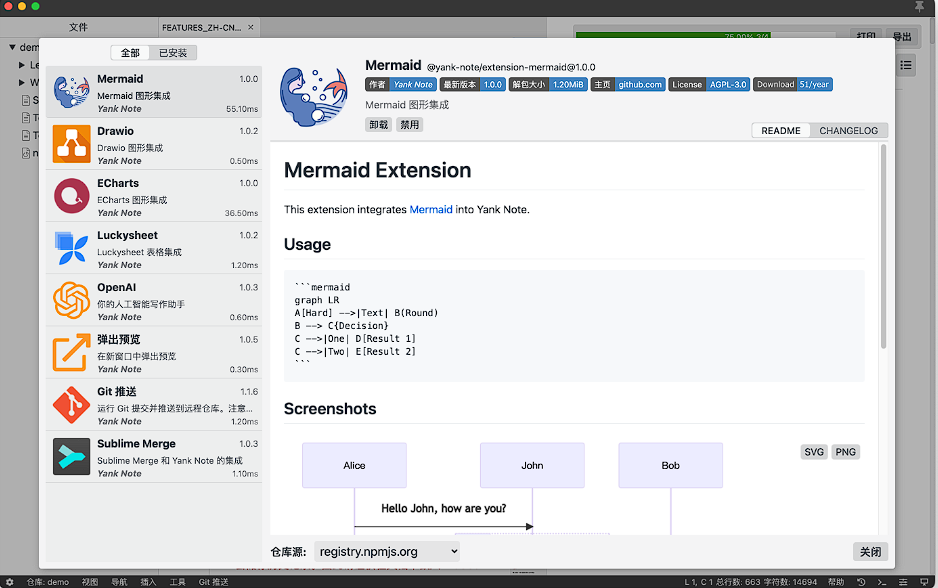Click the SVG export button
Screen dimensions: 938x588
(814, 452)
